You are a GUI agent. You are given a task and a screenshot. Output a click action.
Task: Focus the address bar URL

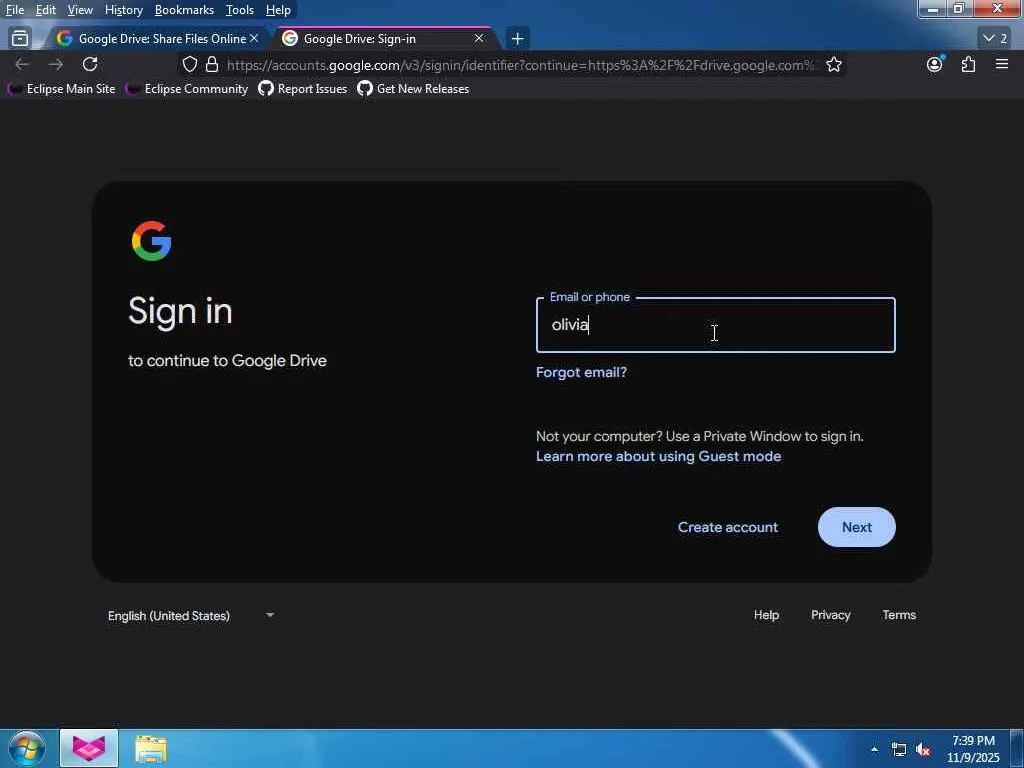[520, 65]
